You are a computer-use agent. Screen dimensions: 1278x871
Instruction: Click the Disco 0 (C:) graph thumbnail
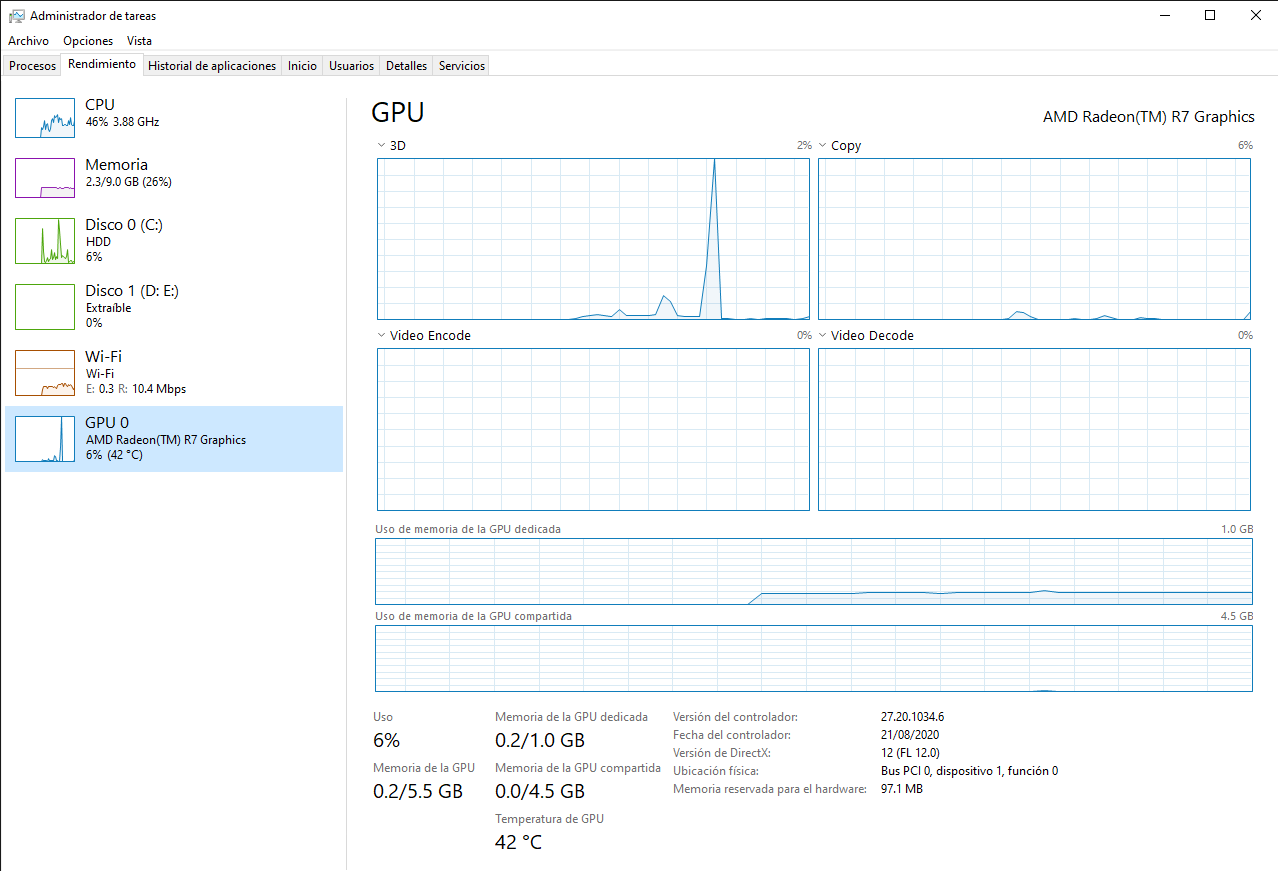pyautogui.click(x=45, y=241)
